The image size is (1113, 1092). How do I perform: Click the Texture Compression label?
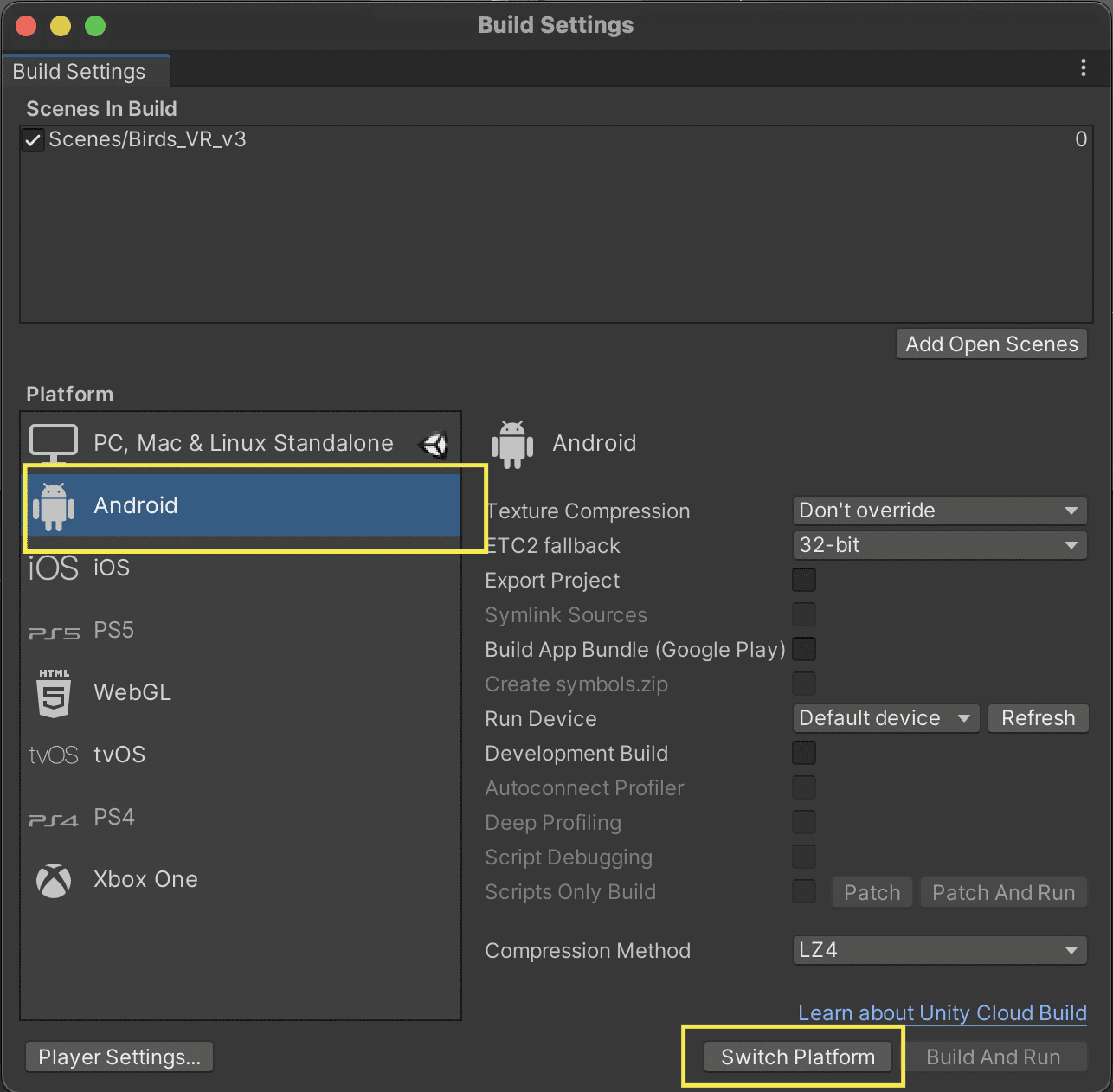click(x=589, y=511)
